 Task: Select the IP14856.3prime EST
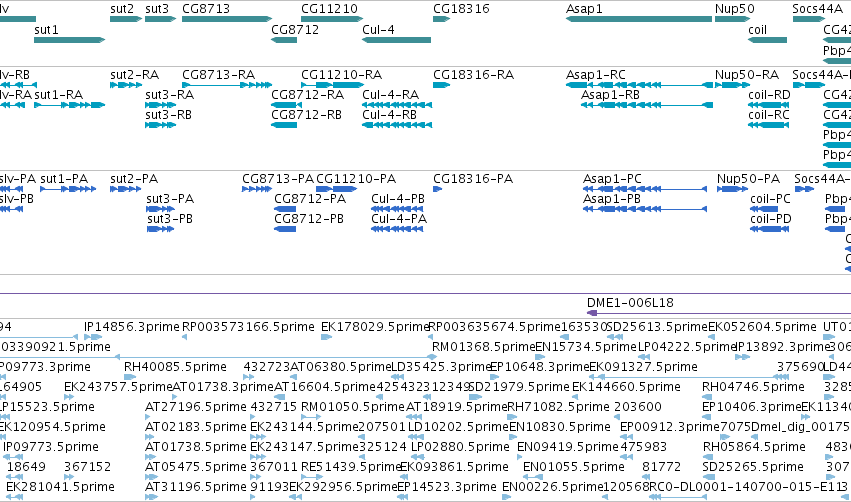click(x=93, y=337)
